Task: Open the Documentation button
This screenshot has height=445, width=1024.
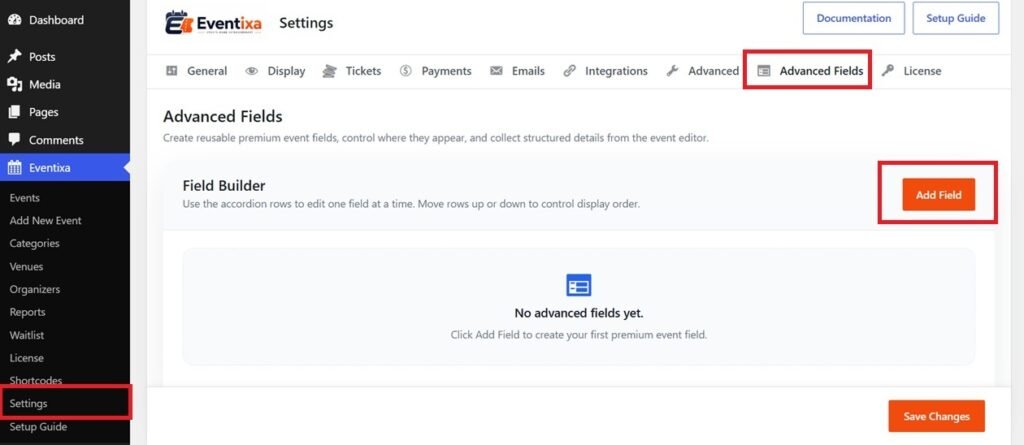Action: point(854,18)
